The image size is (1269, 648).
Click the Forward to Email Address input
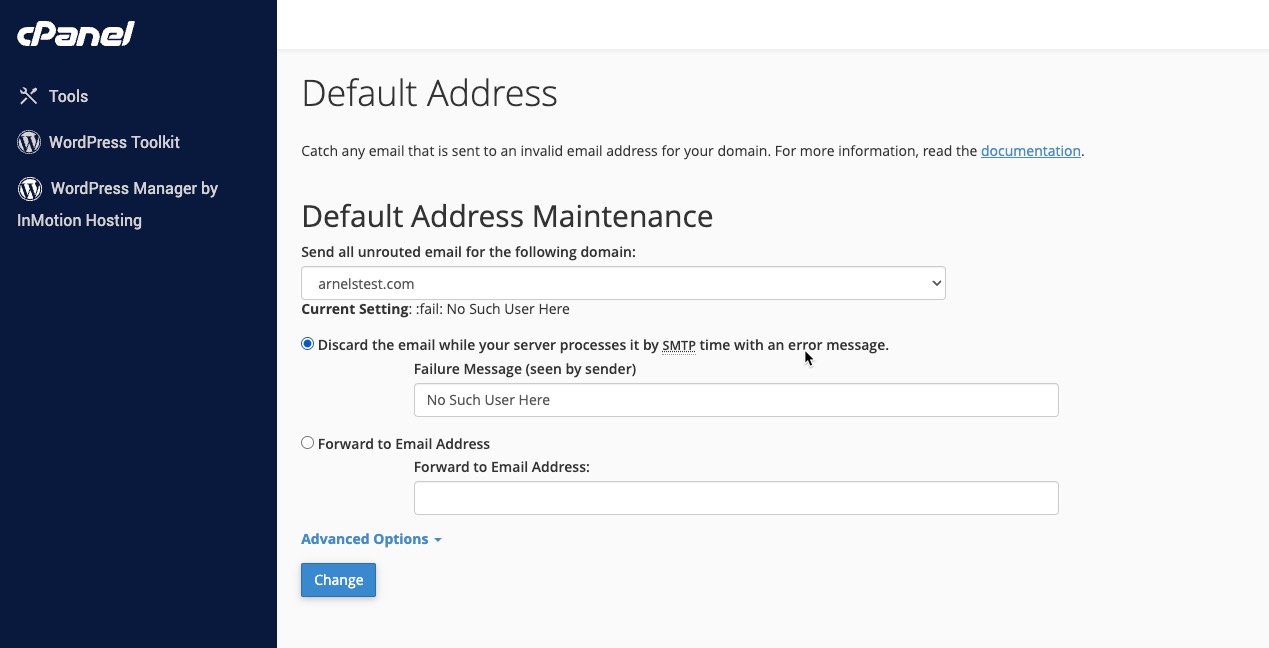click(x=736, y=498)
